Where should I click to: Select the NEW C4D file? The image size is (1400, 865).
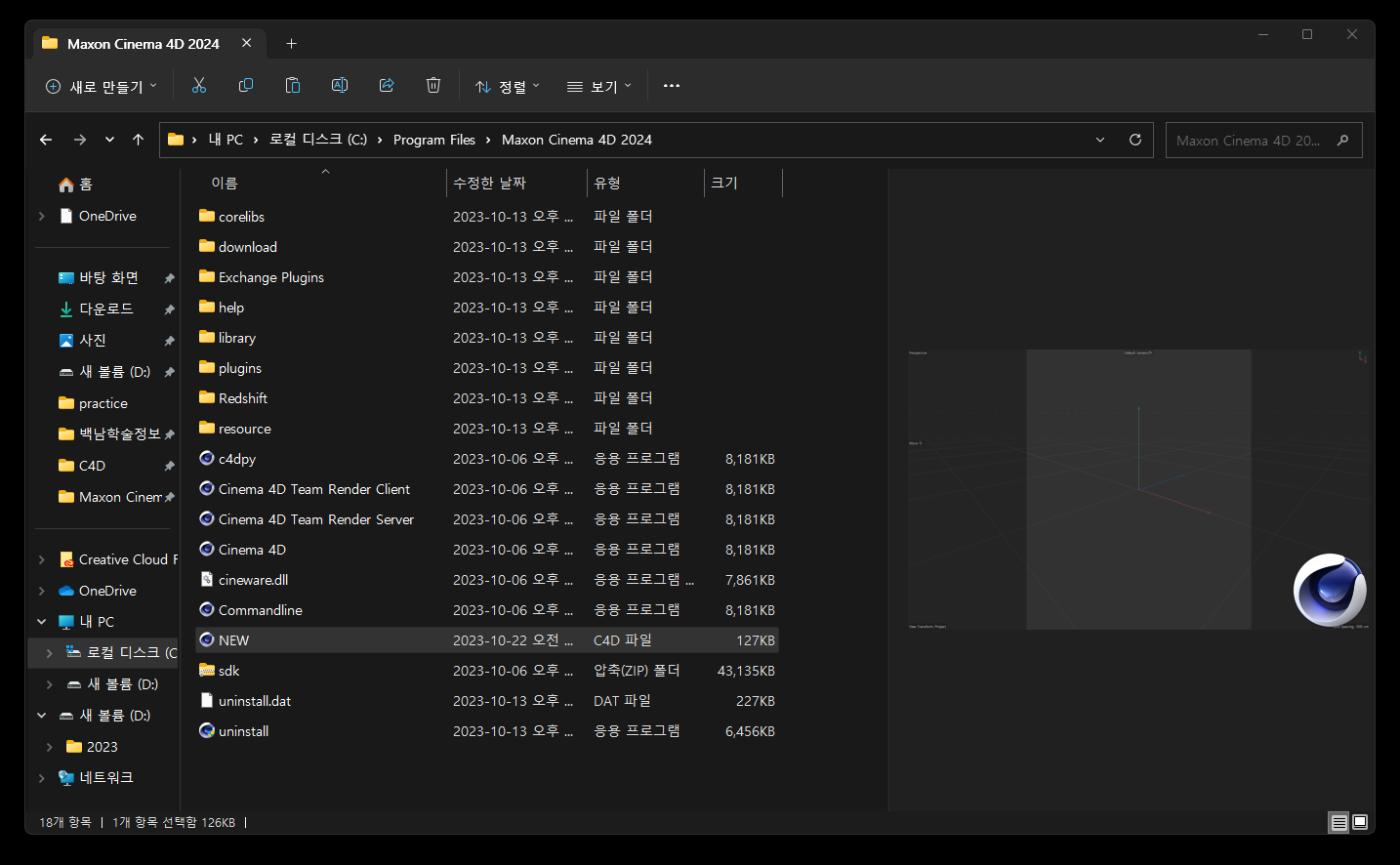(487, 640)
